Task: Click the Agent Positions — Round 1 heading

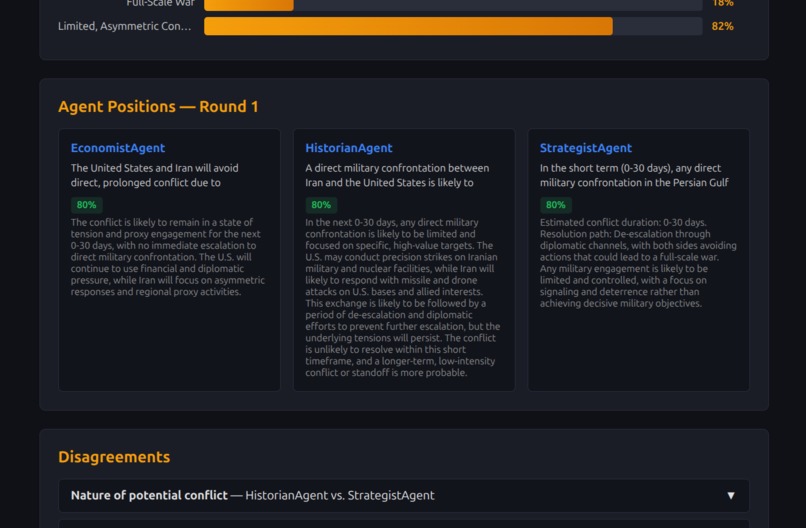Action: tap(158, 106)
